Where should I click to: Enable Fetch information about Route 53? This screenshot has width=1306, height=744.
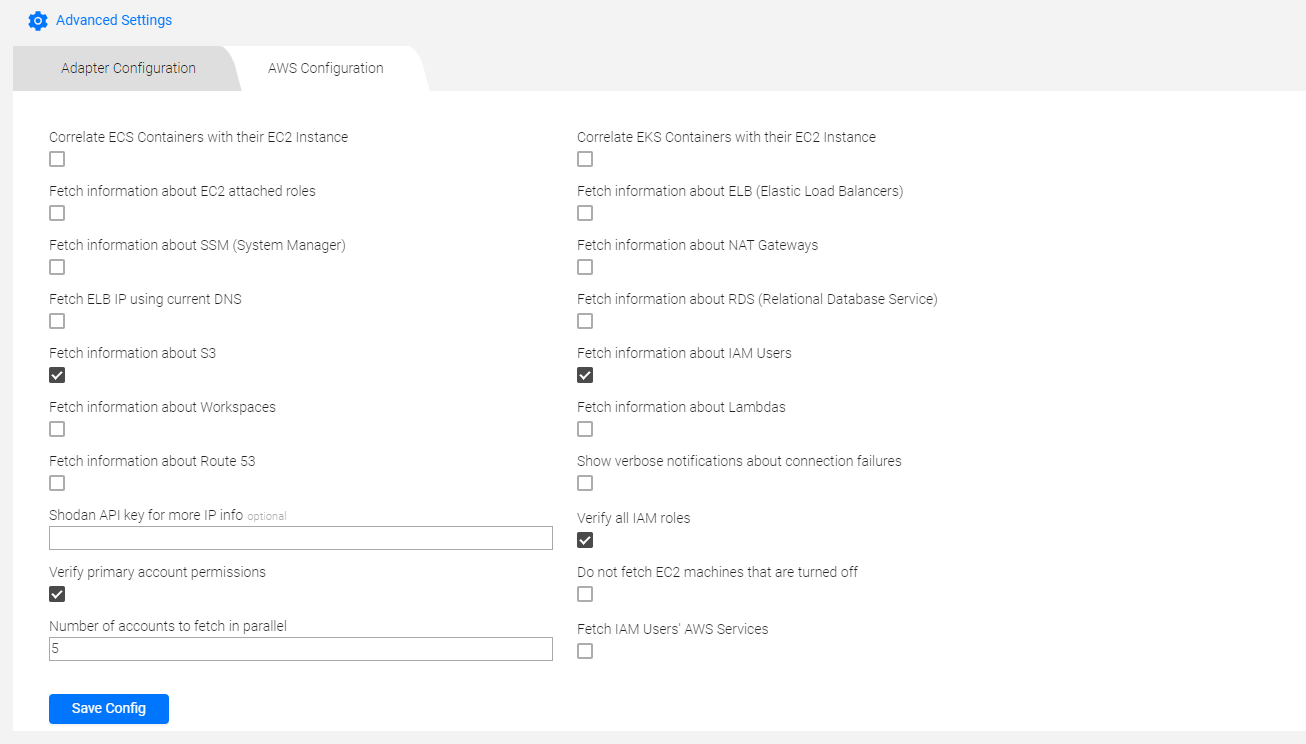(x=57, y=483)
